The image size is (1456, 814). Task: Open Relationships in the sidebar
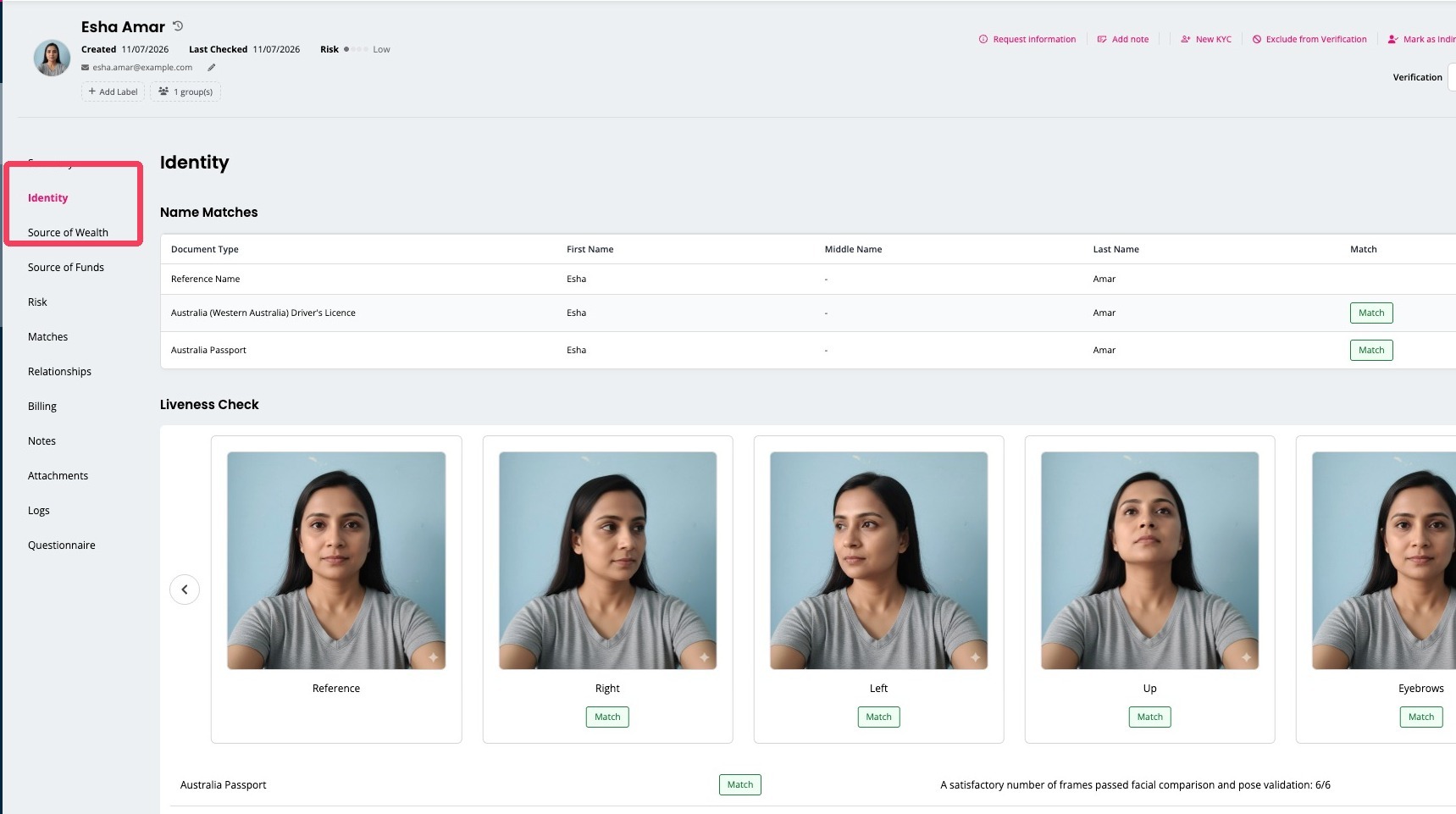point(59,372)
